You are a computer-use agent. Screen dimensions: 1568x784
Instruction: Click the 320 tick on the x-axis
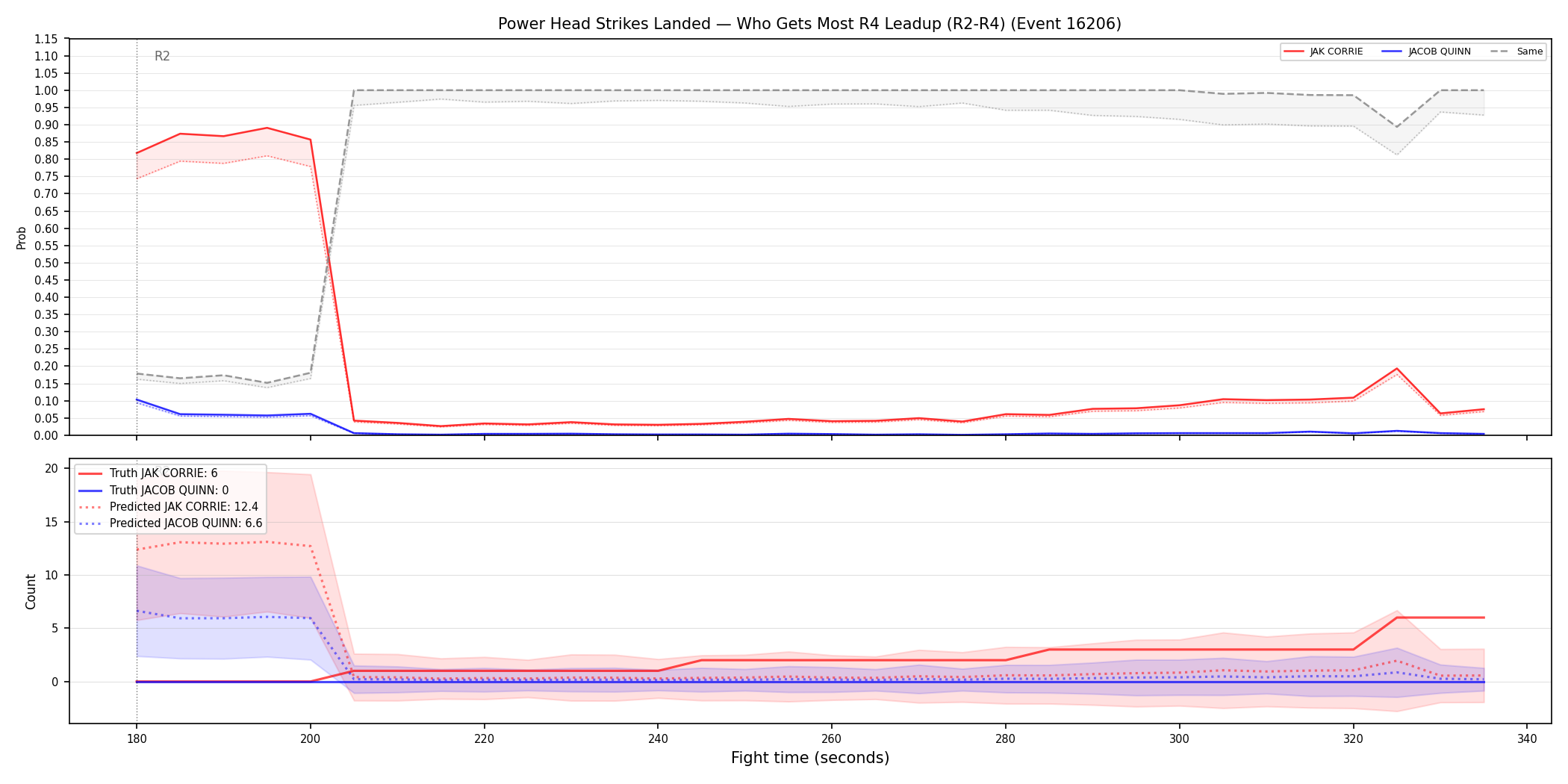tap(1353, 739)
